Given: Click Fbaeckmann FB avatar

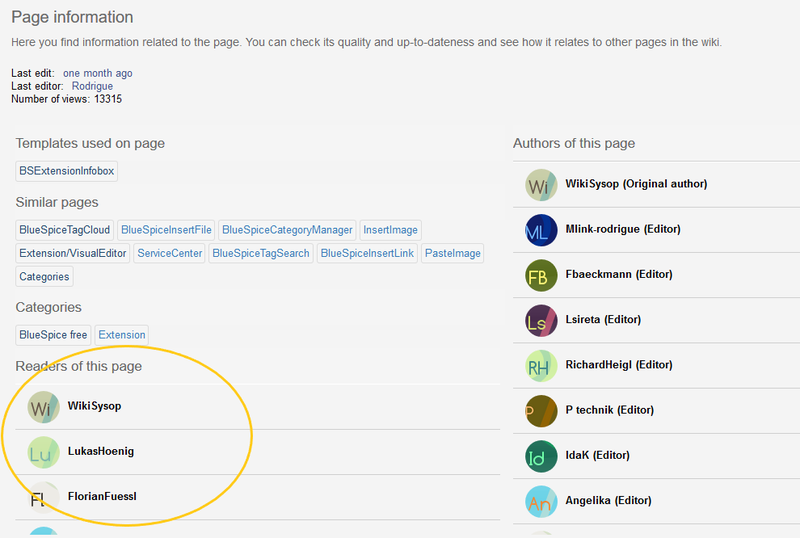Looking at the screenshot, I should point(541,276).
